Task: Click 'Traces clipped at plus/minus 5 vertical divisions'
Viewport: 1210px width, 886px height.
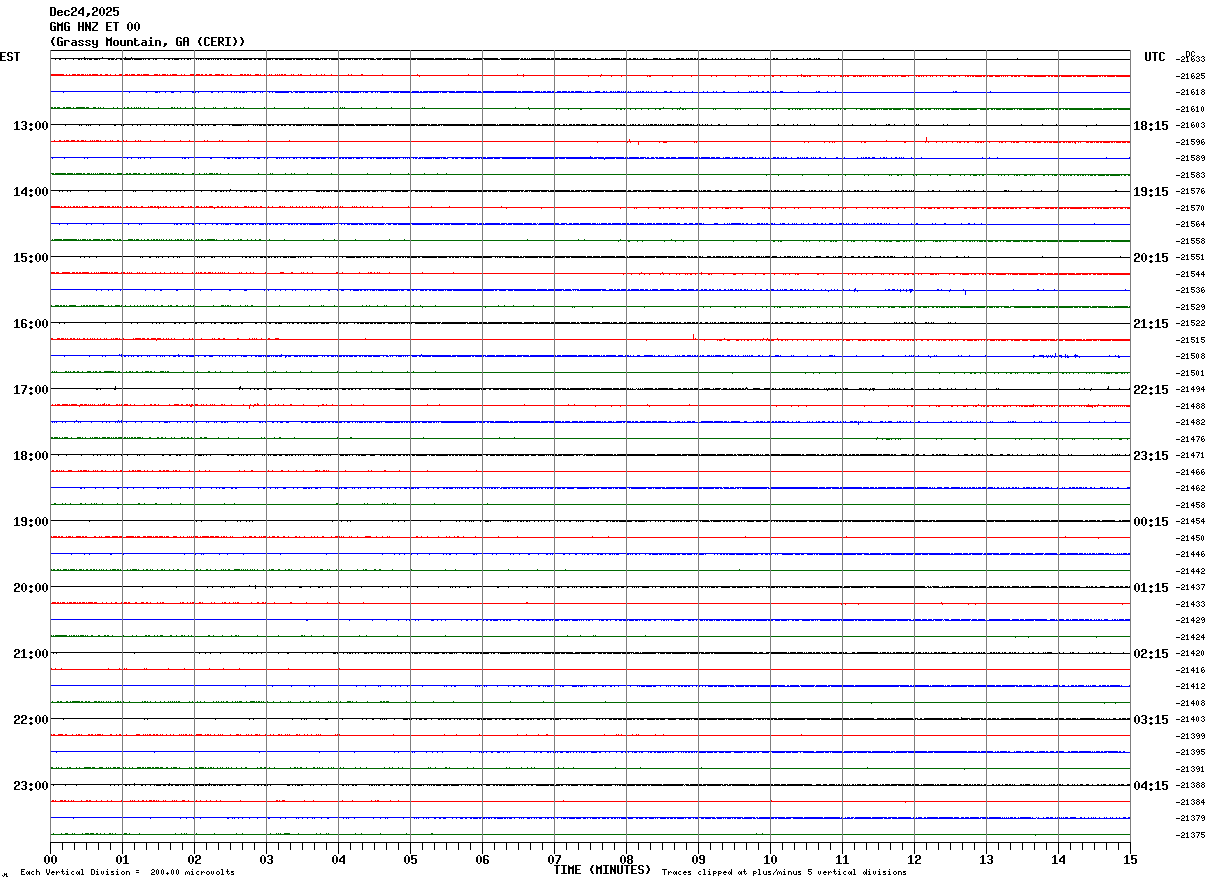Action: (x=784, y=873)
